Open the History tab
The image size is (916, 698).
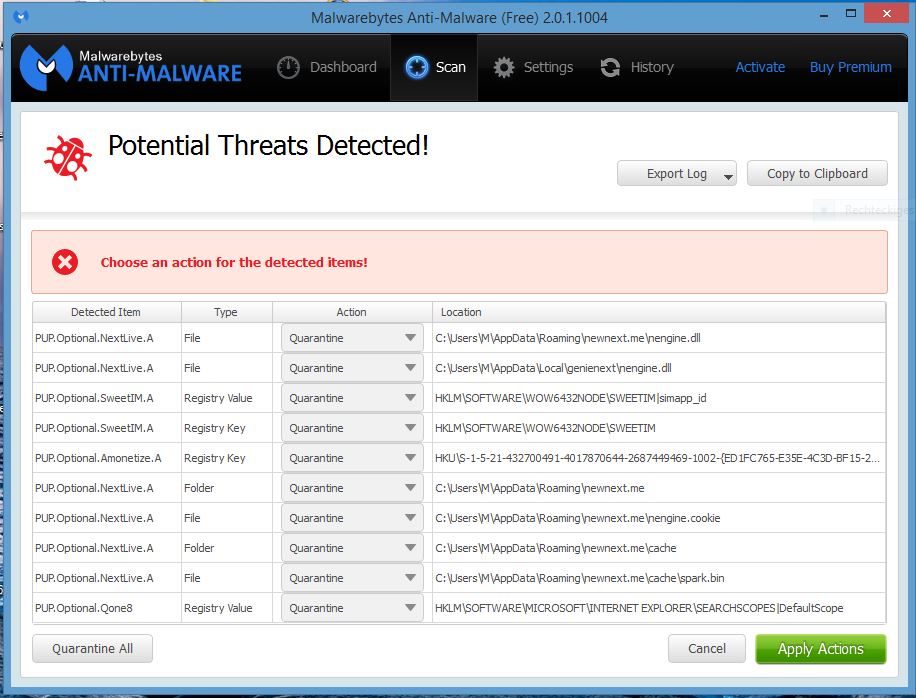[x=637, y=68]
